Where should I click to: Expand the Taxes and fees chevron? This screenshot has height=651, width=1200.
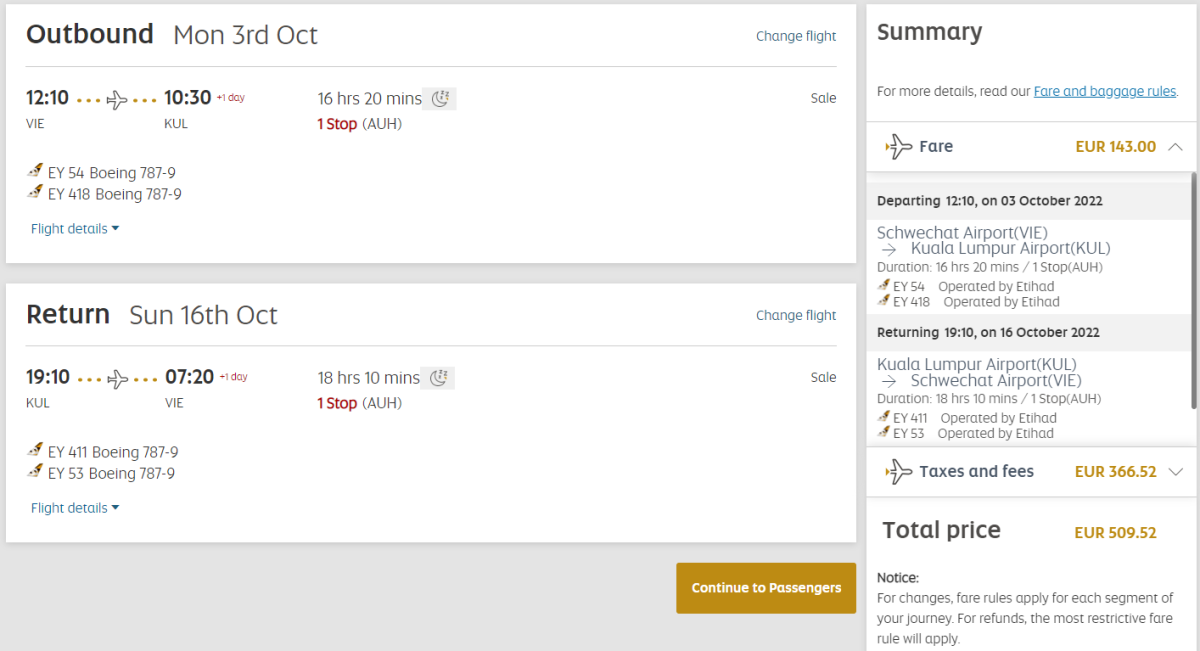click(1175, 471)
